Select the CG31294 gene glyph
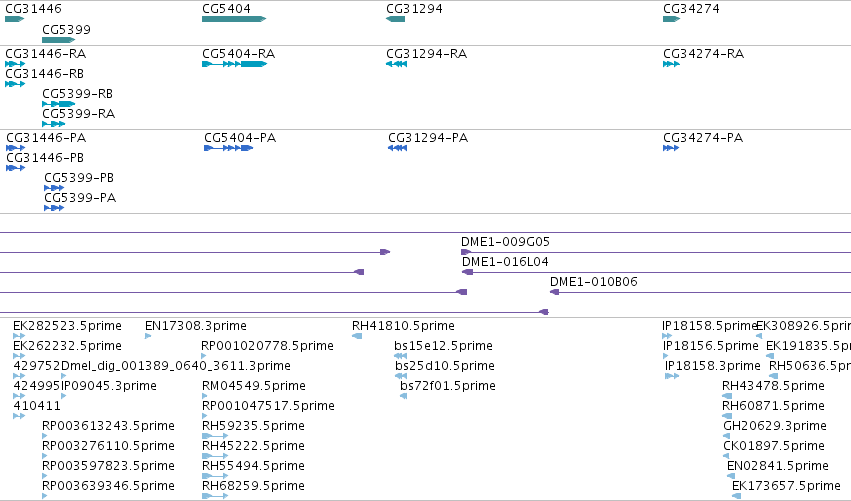 tap(396, 19)
